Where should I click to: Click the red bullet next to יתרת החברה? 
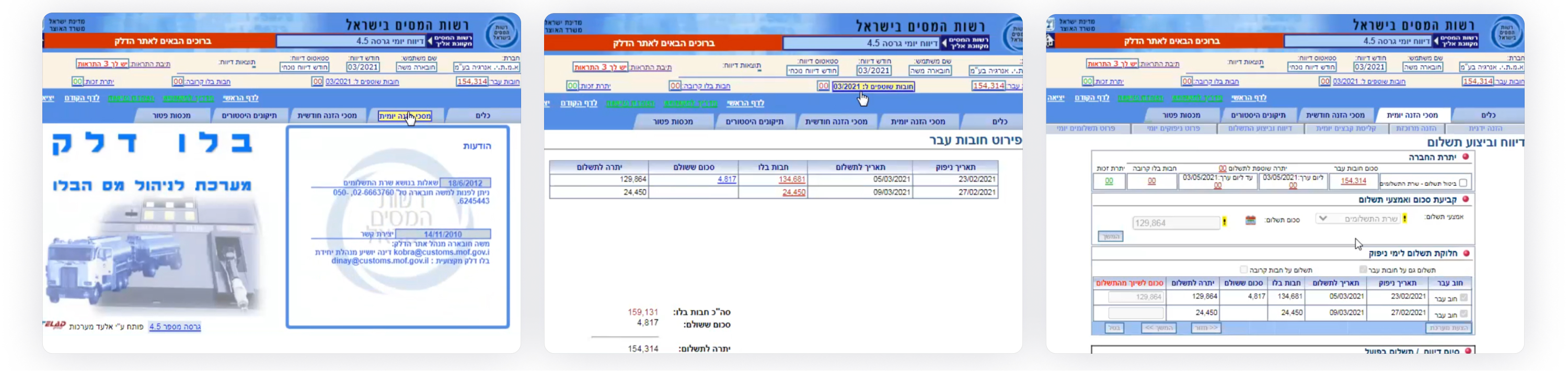pyautogui.click(x=1466, y=157)
